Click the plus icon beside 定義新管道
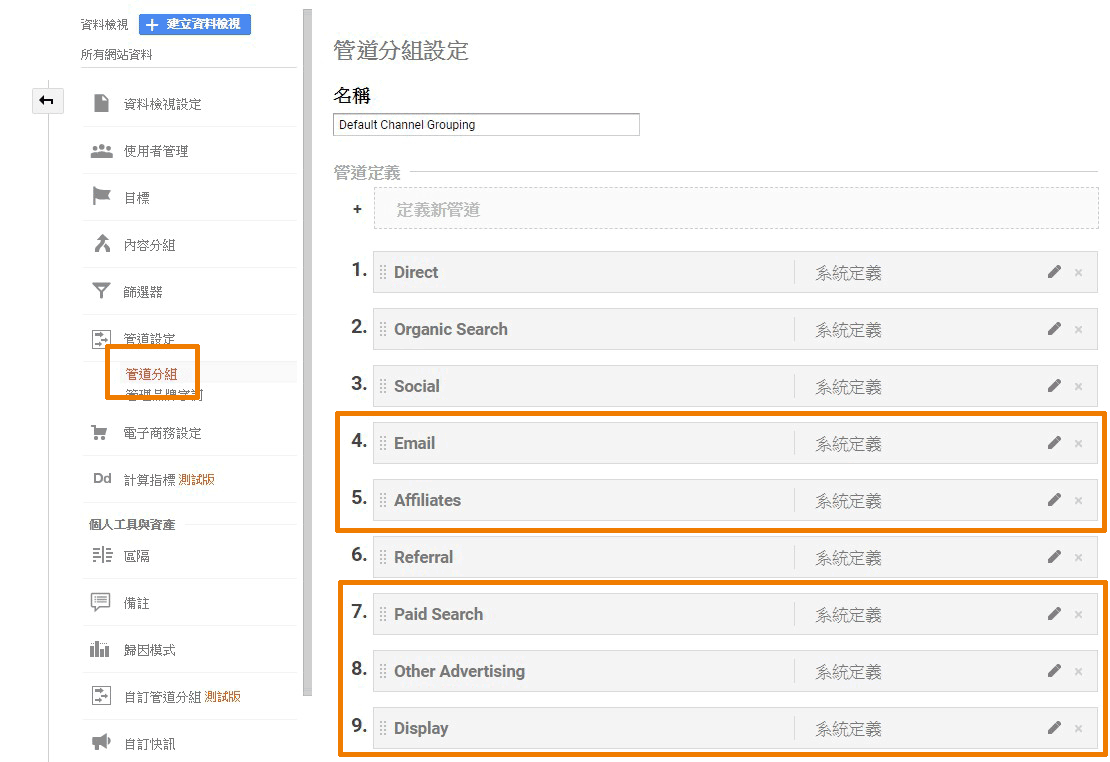The width and height of the screenshot is (1110, 762). tap(357, 210)
